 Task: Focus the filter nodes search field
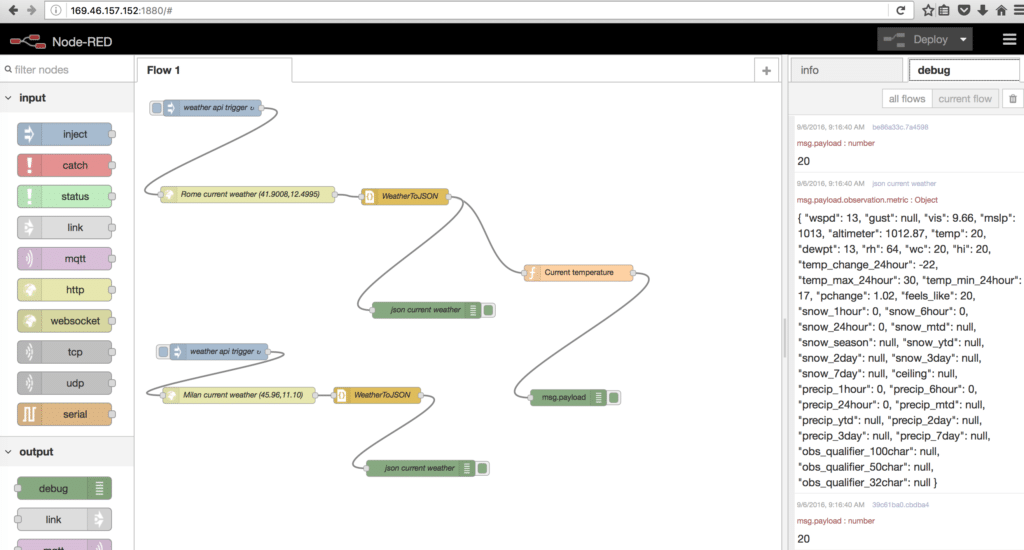(67, 70)
